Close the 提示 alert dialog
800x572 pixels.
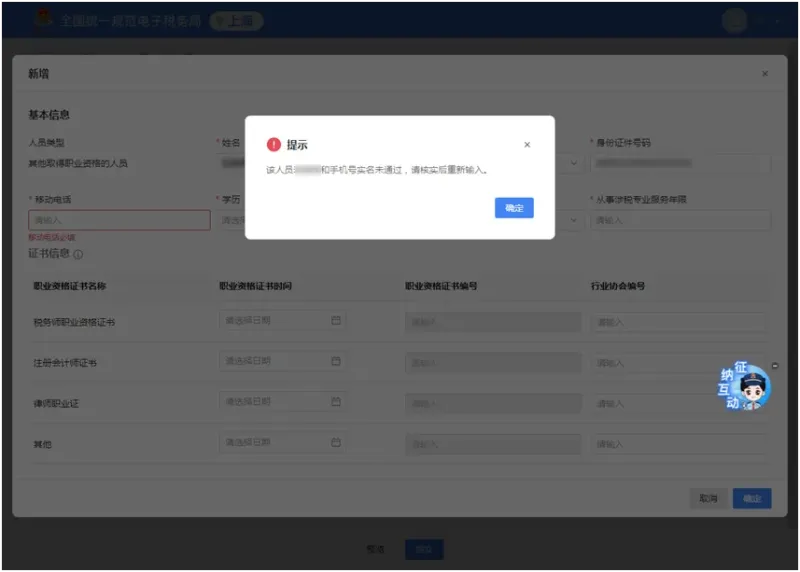(x=527, y=145)
